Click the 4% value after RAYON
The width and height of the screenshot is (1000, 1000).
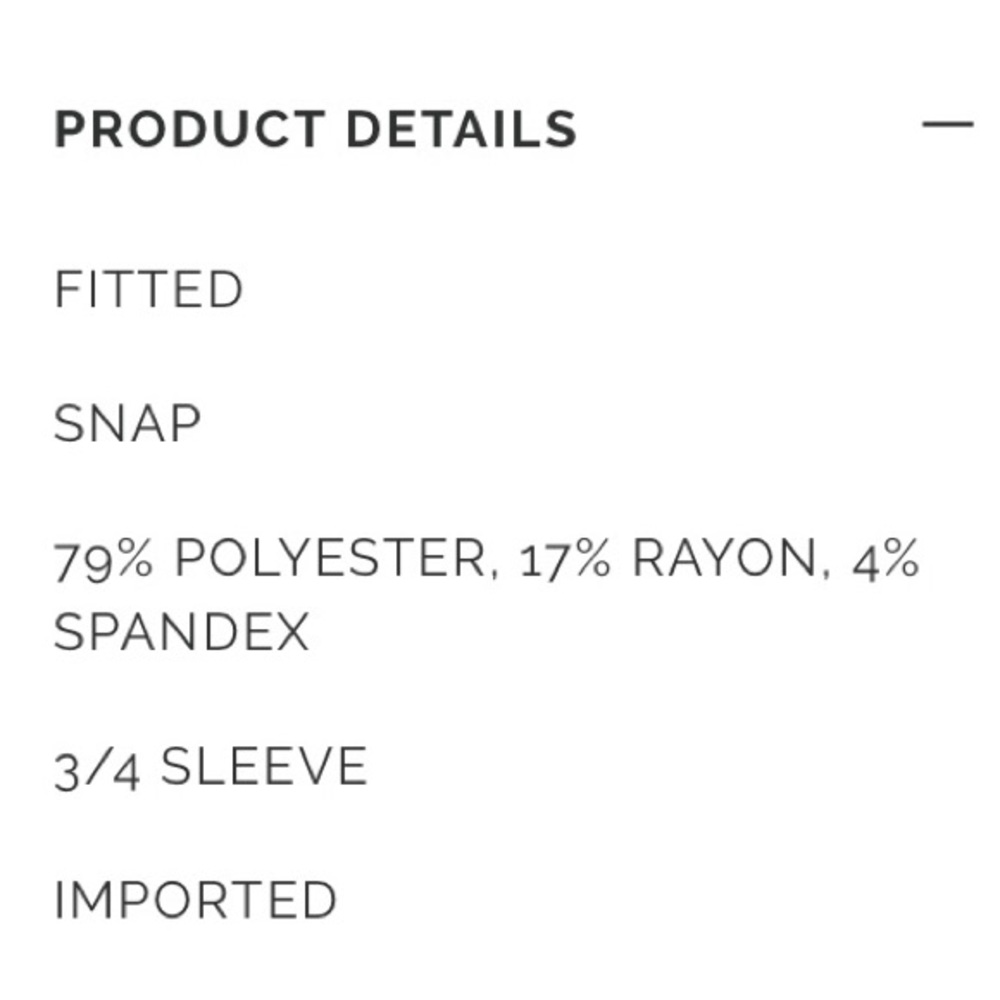[886, 559]
